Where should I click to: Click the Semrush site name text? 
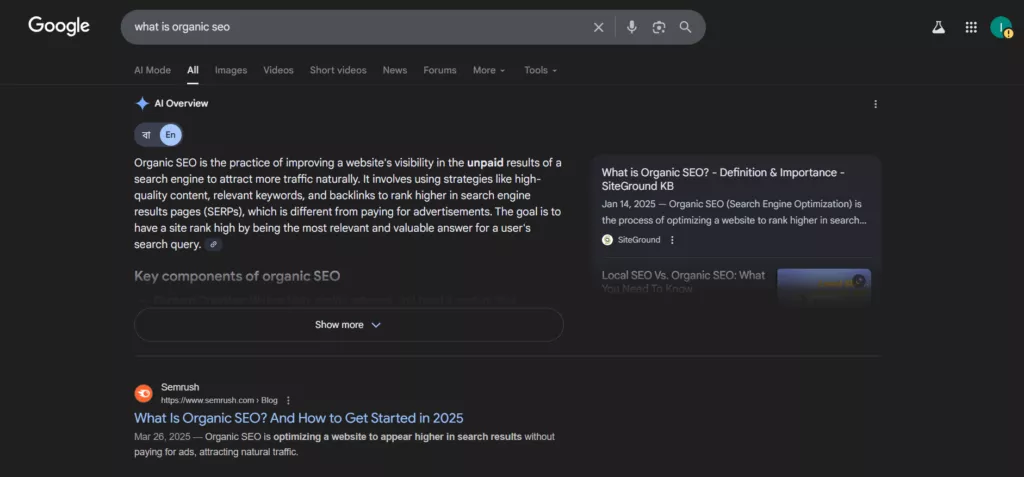click(180, 387)
